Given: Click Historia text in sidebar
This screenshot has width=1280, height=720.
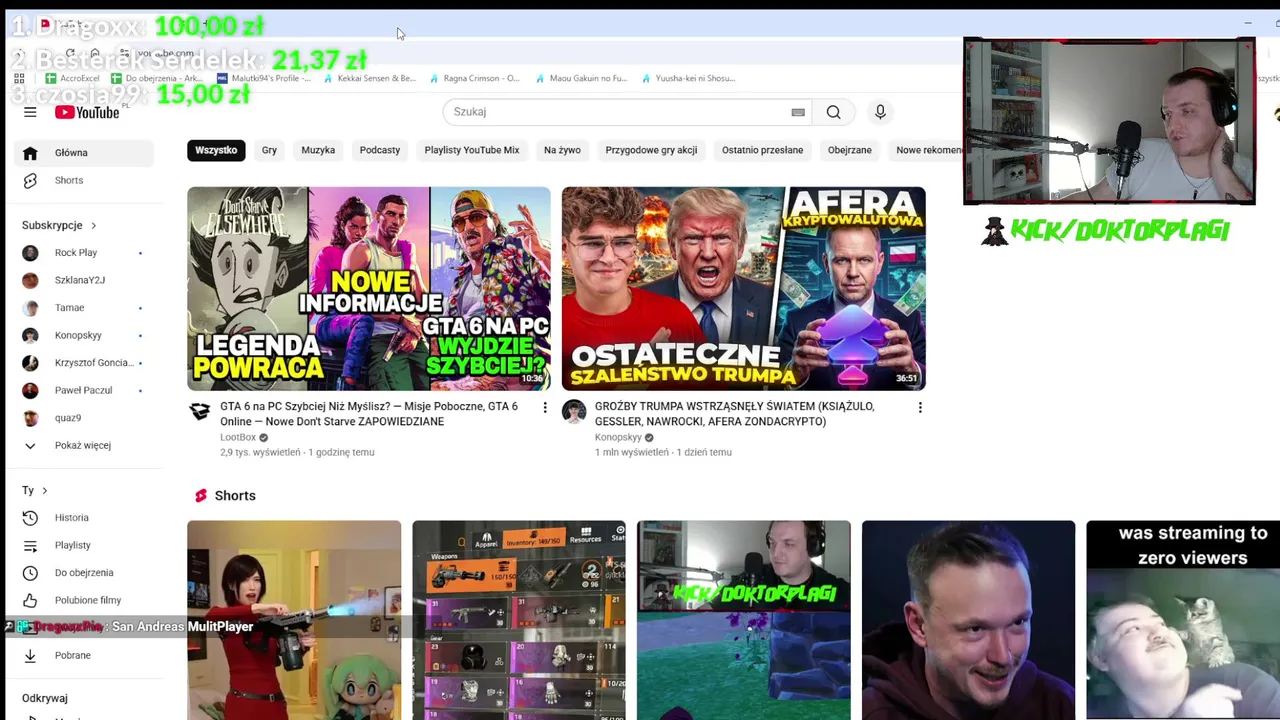Looking at the screenshot, I should pyautogui.click(x=72, y=518).
